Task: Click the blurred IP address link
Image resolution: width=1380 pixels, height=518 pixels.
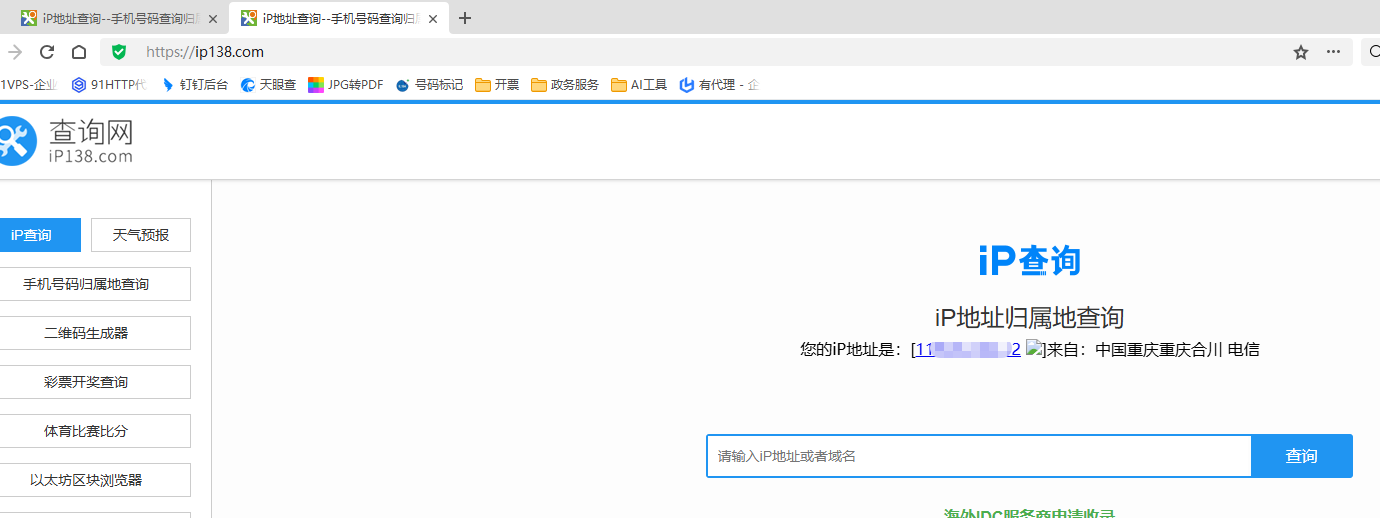Action: (x=968, y=350)
